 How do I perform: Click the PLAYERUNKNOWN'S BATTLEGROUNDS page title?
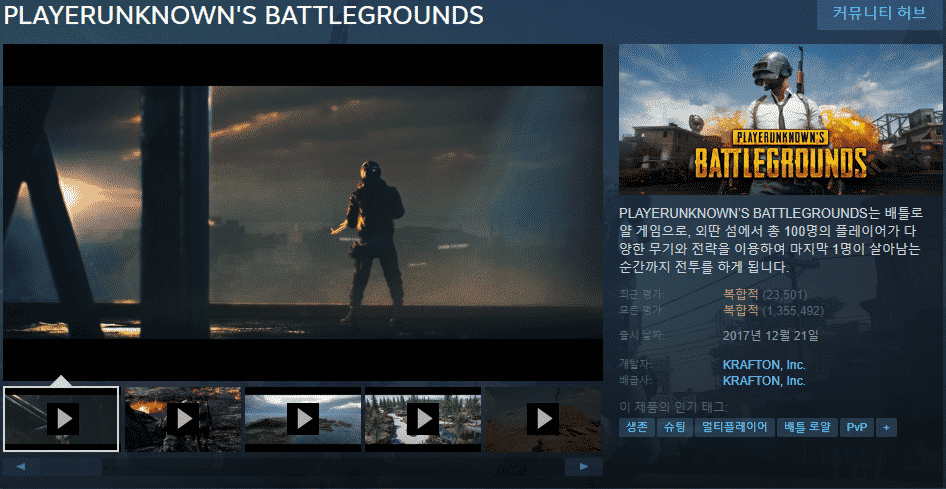[x=244, y=16]
